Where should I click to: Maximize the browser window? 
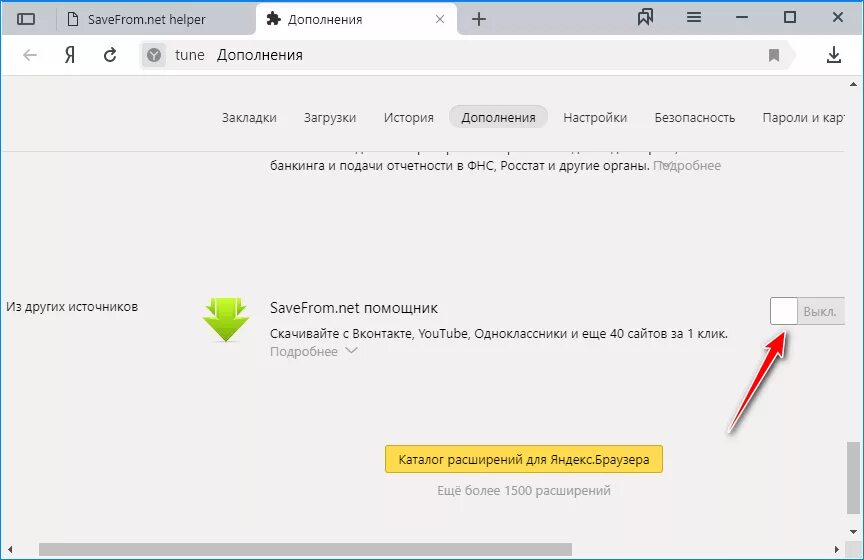790,18
